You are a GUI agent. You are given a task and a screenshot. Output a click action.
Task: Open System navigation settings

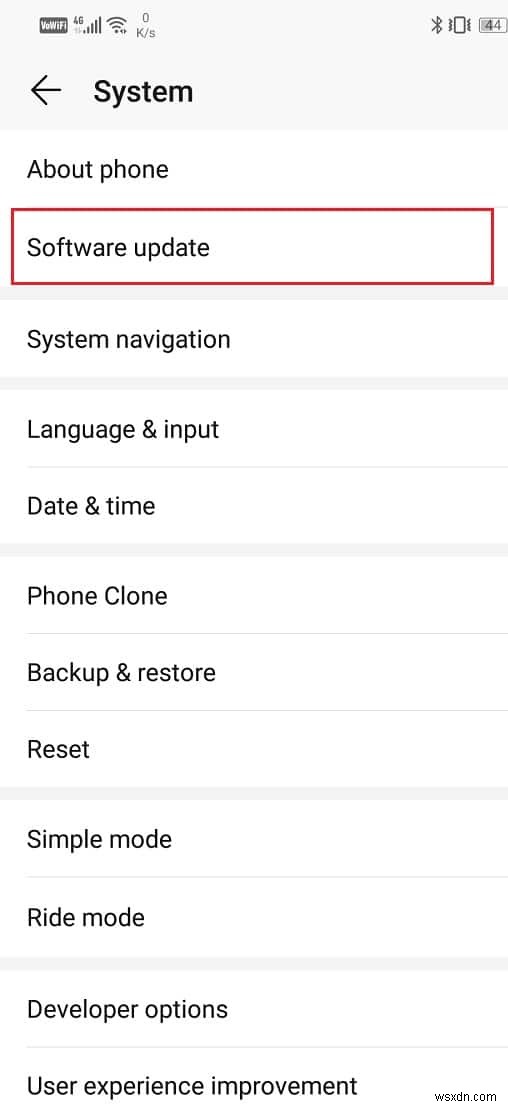[x=254, y=339]
